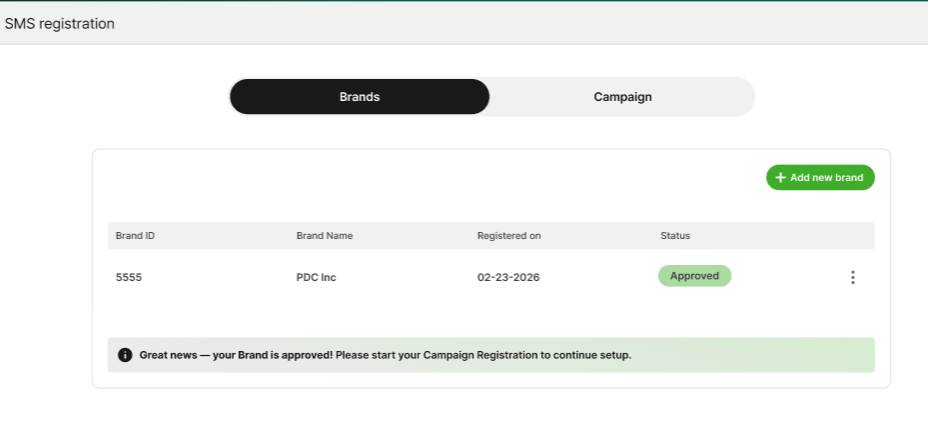Image resolution: width=928 pixels, height=438 pixels.
Task: Click the Status column header
Action: tap(675, 236)
